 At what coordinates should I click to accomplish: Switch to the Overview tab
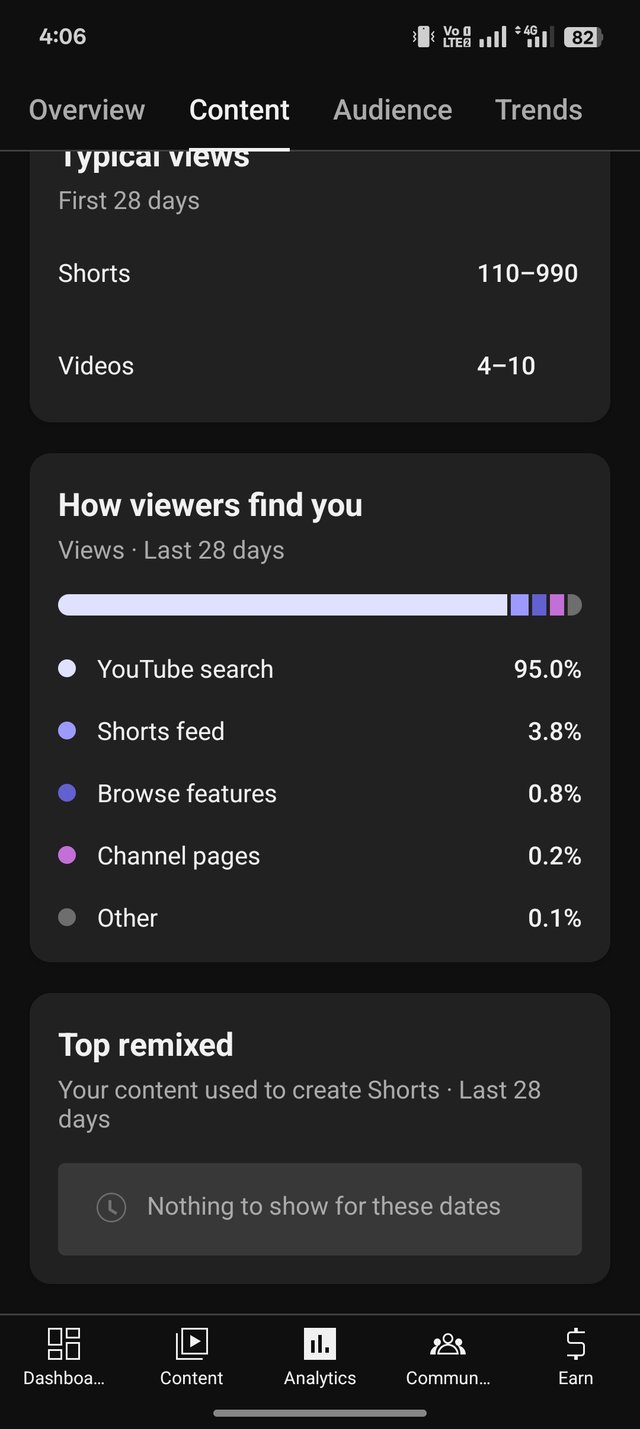[x=87, y=110]
